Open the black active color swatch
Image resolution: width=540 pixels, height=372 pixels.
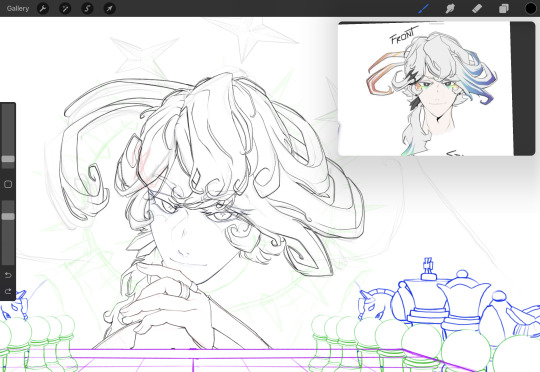(531, 8)
